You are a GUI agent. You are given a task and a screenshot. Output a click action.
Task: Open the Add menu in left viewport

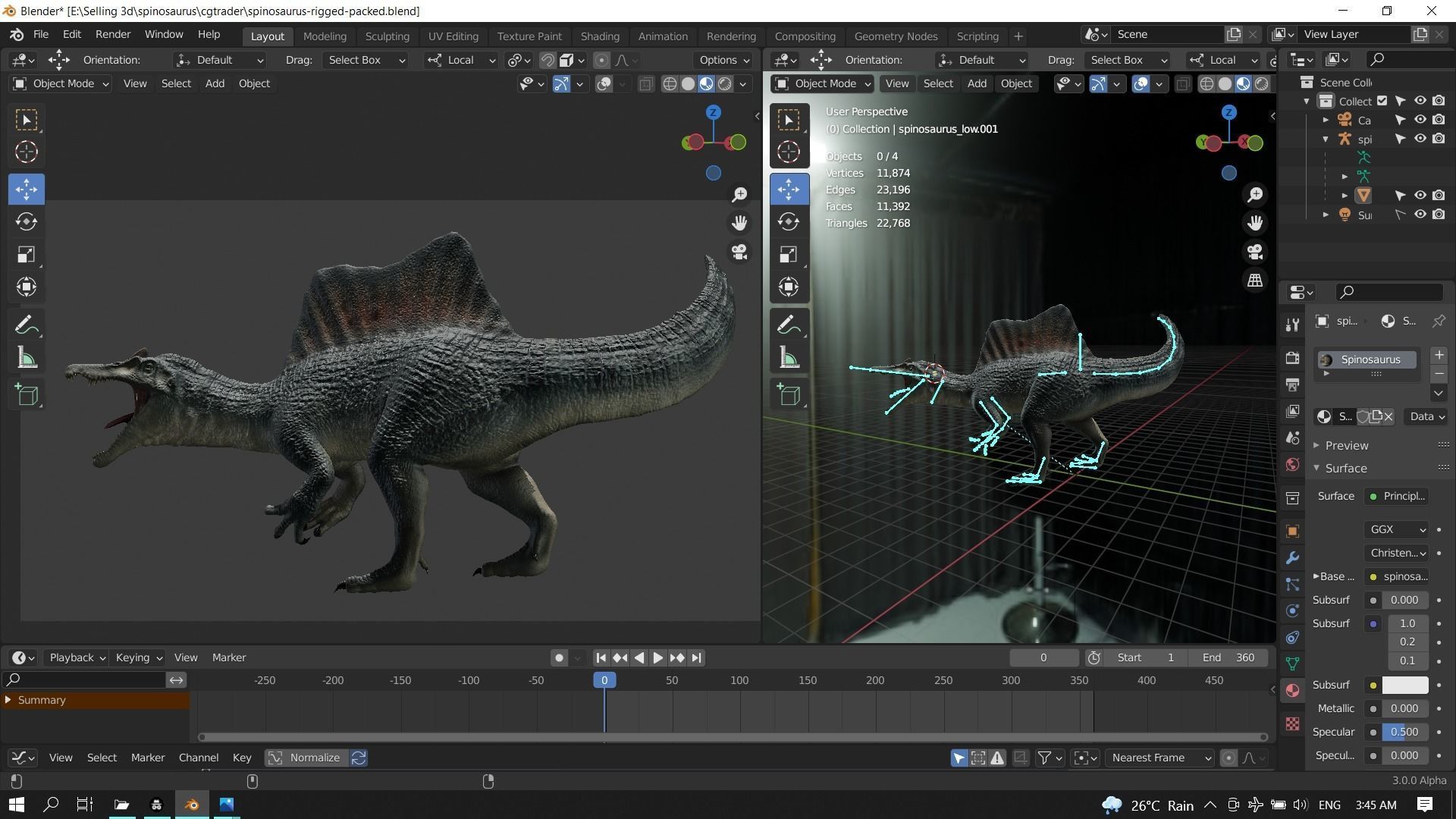click(x=215, y=84)
